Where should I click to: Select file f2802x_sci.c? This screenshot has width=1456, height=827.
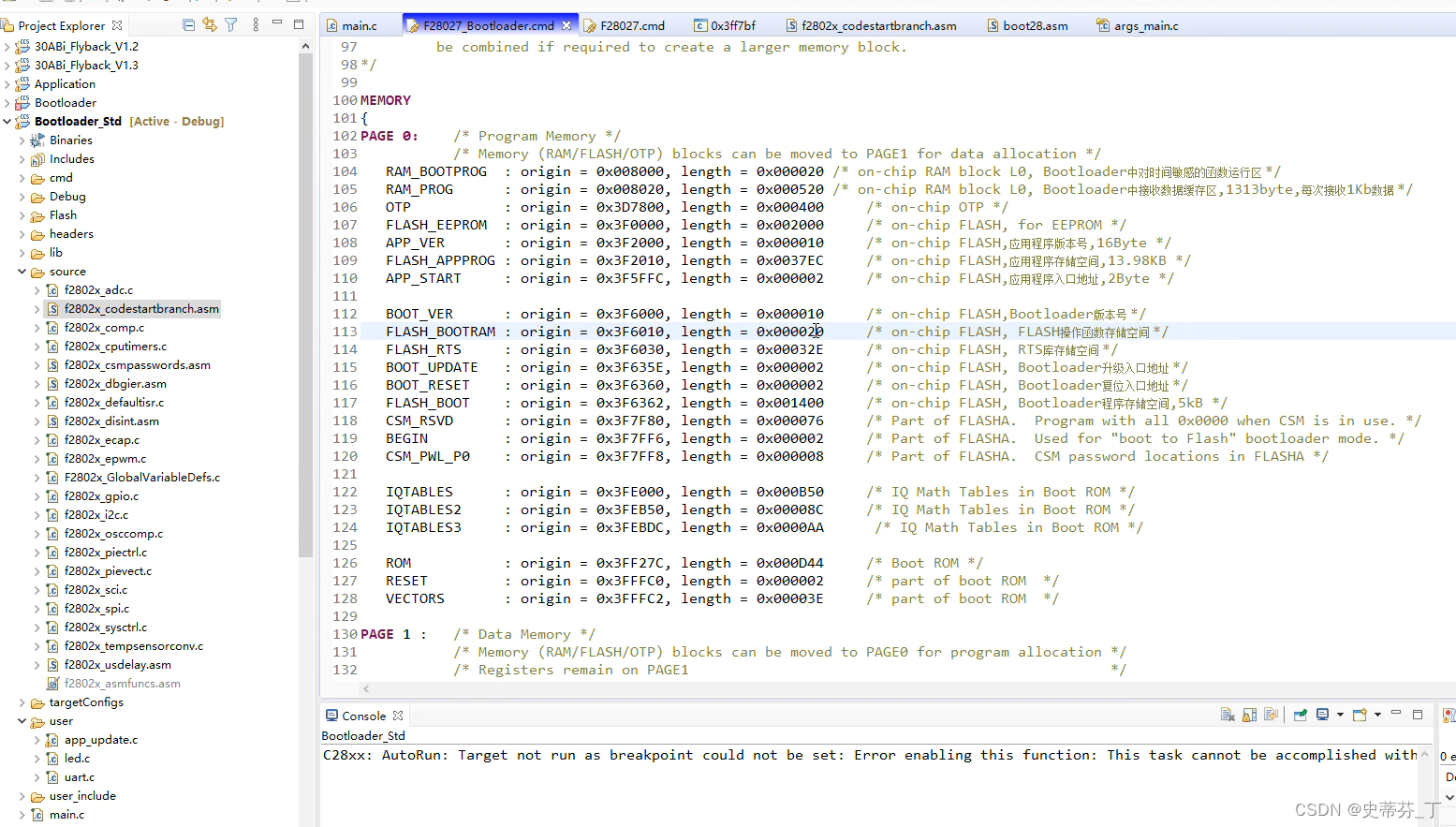pos(96,589)
